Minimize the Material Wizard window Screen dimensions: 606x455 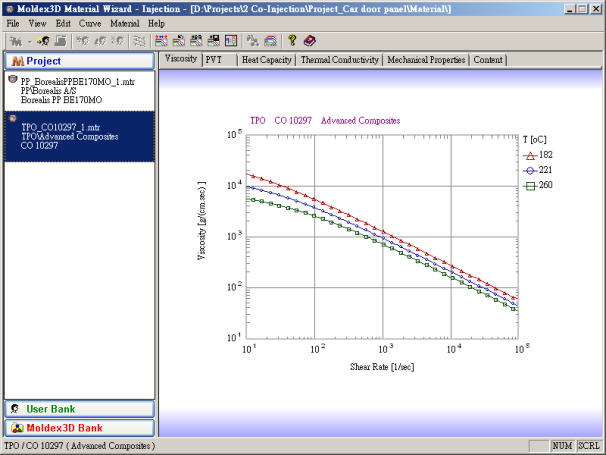[x=569, y=9]
